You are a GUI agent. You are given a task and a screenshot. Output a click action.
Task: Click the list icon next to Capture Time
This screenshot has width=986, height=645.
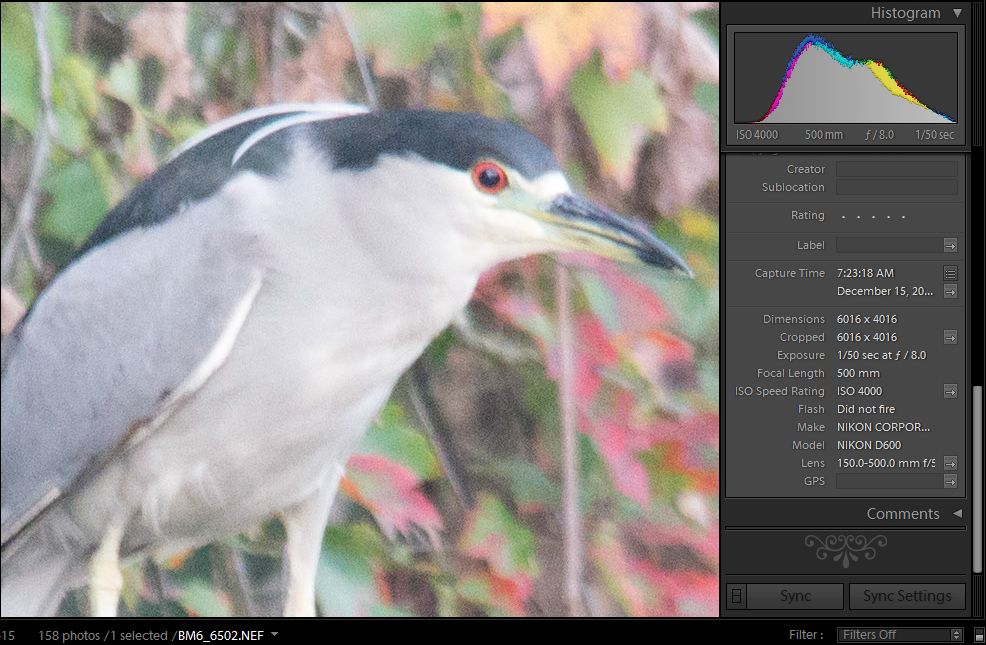coord(950,273)
